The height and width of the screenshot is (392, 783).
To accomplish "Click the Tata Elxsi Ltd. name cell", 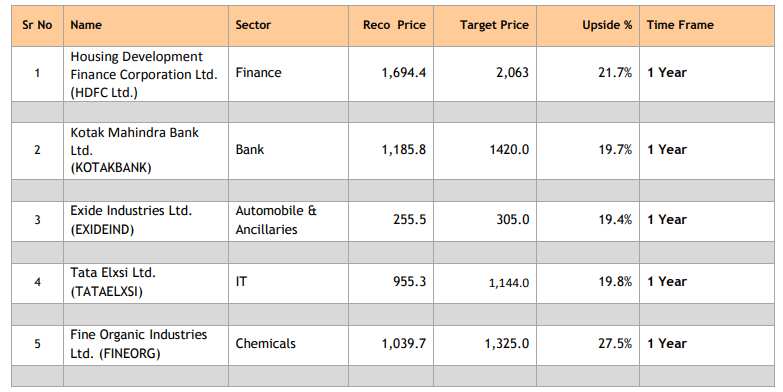I will coord(146,283).
